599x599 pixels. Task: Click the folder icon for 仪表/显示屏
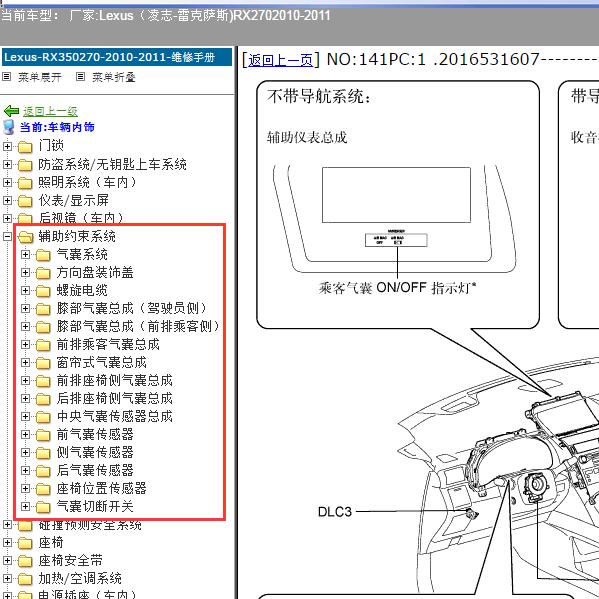[x=25, y=201]
